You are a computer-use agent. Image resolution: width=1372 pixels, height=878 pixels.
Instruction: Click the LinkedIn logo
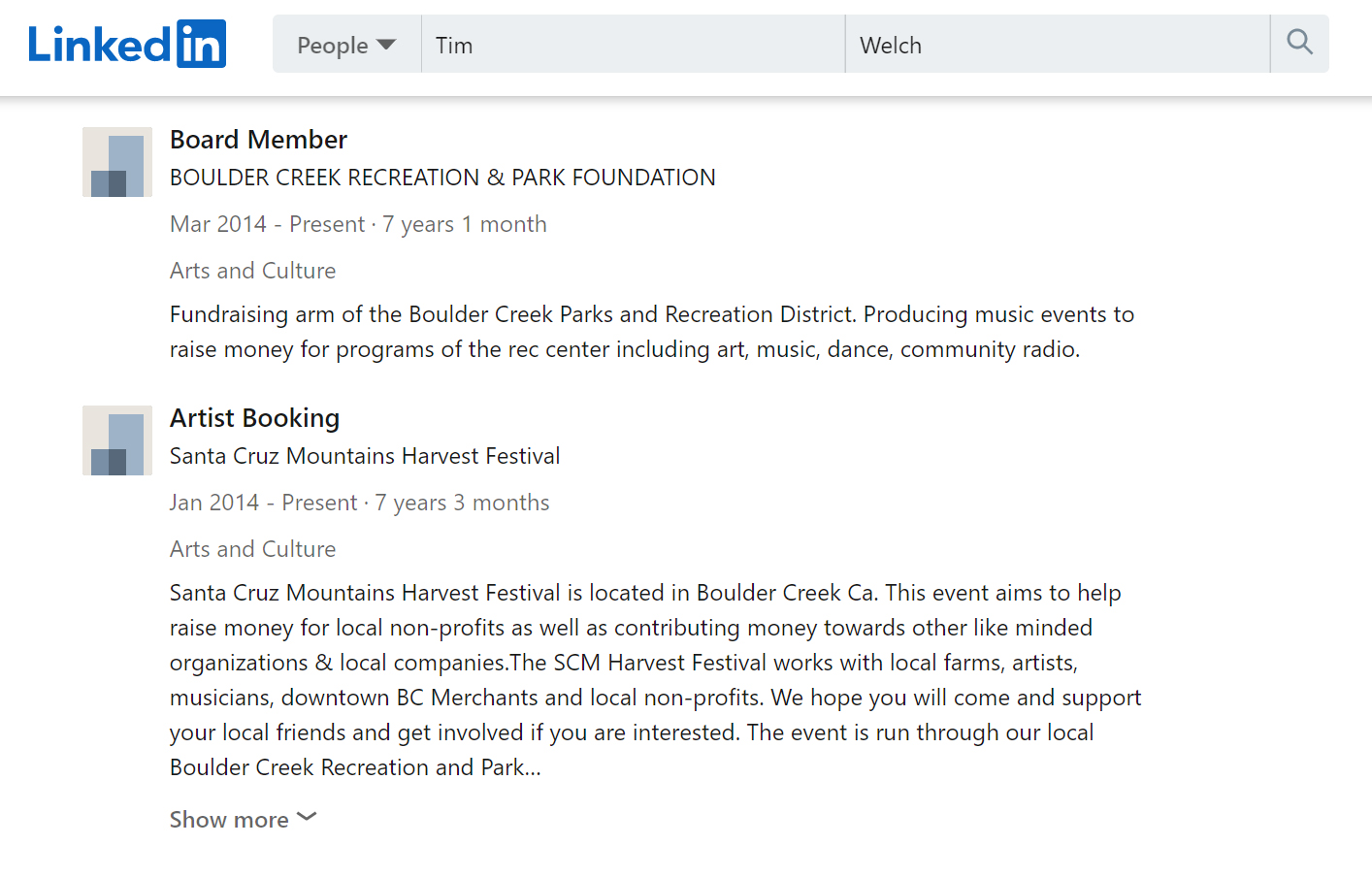click(x=127, y=45)
